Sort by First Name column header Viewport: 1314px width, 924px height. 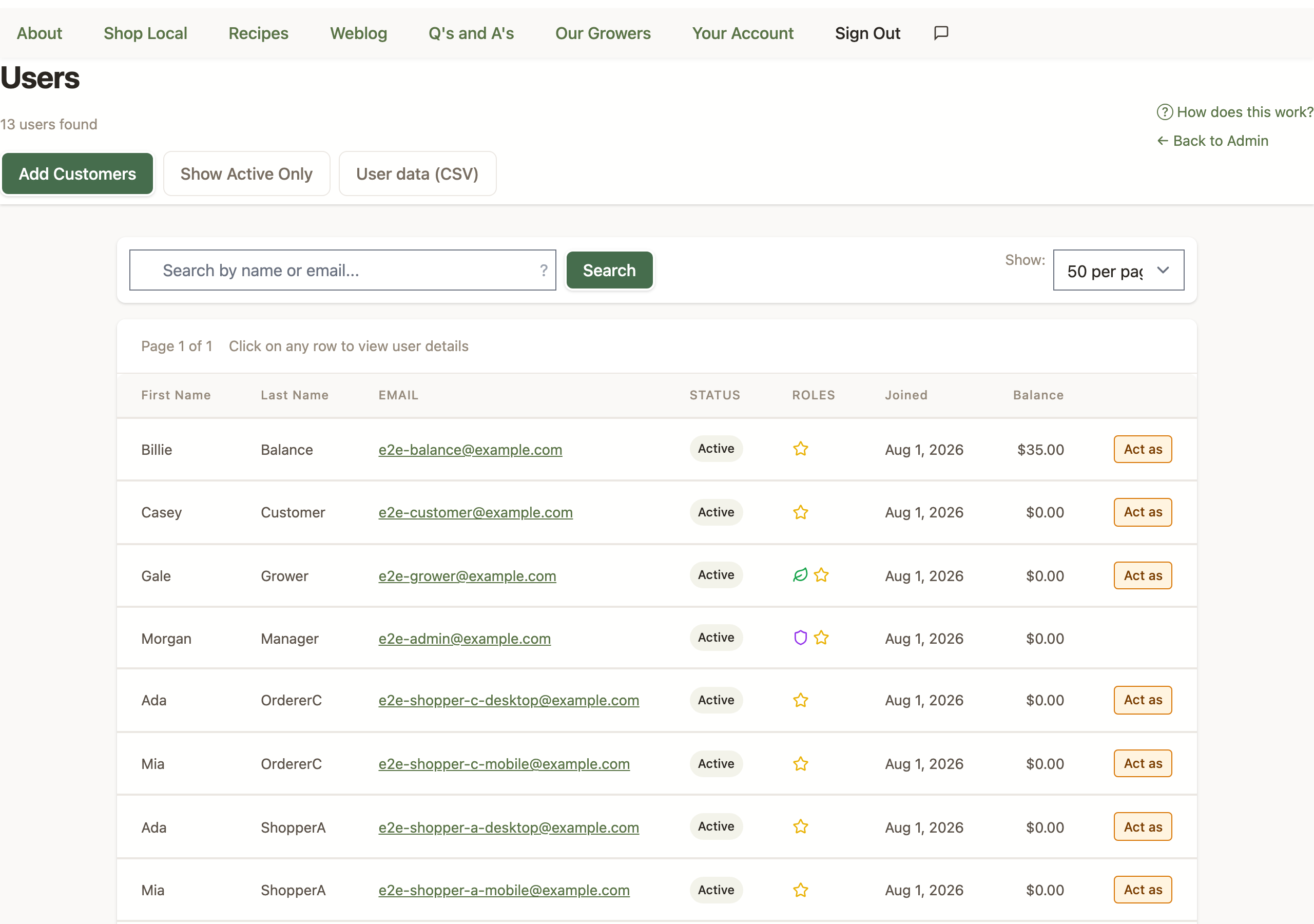point(176,395)
